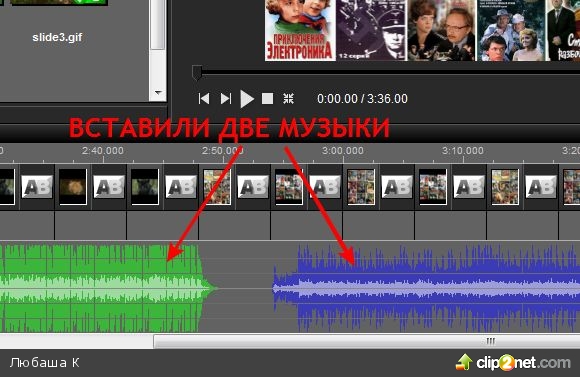Click the 2:40.000 mark on timeline ruler
The width and height of the screenshot is (580, 377).
coord(103,151)
